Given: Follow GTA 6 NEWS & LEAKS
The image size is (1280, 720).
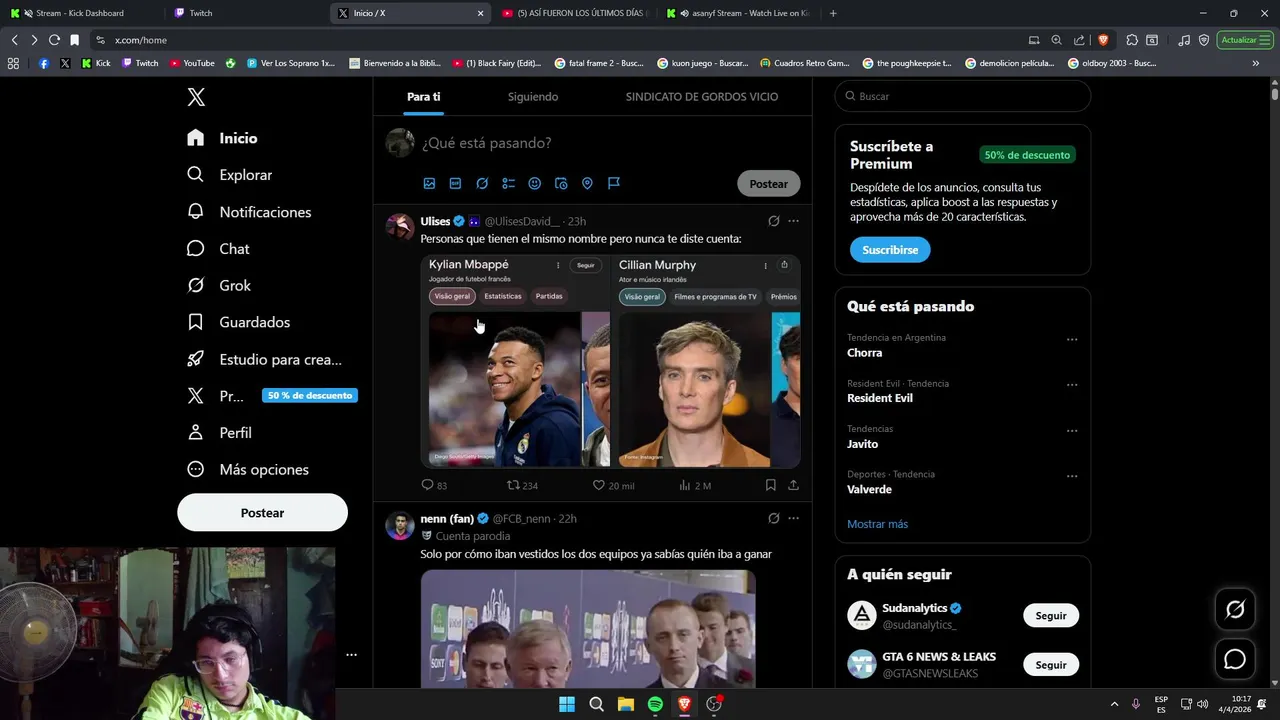Looking at the screenshot, I should tap(1050, 665).
